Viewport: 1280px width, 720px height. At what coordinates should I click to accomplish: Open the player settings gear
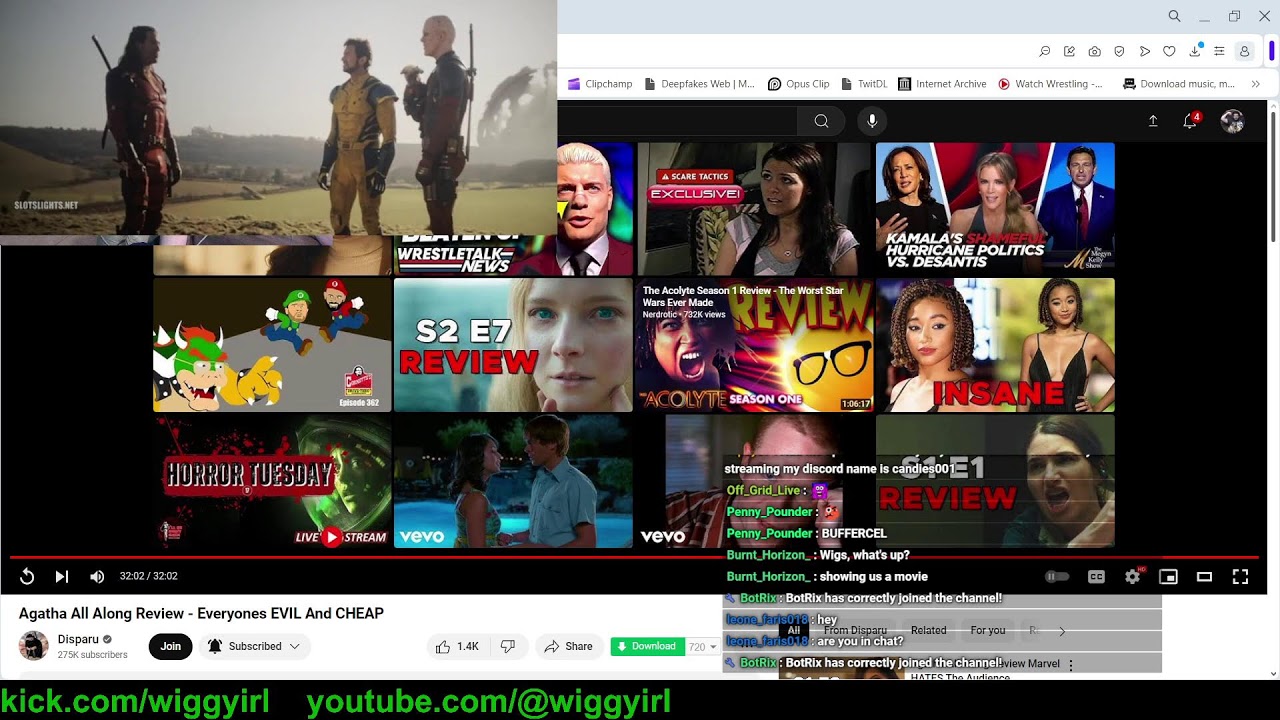point(1132,576)
